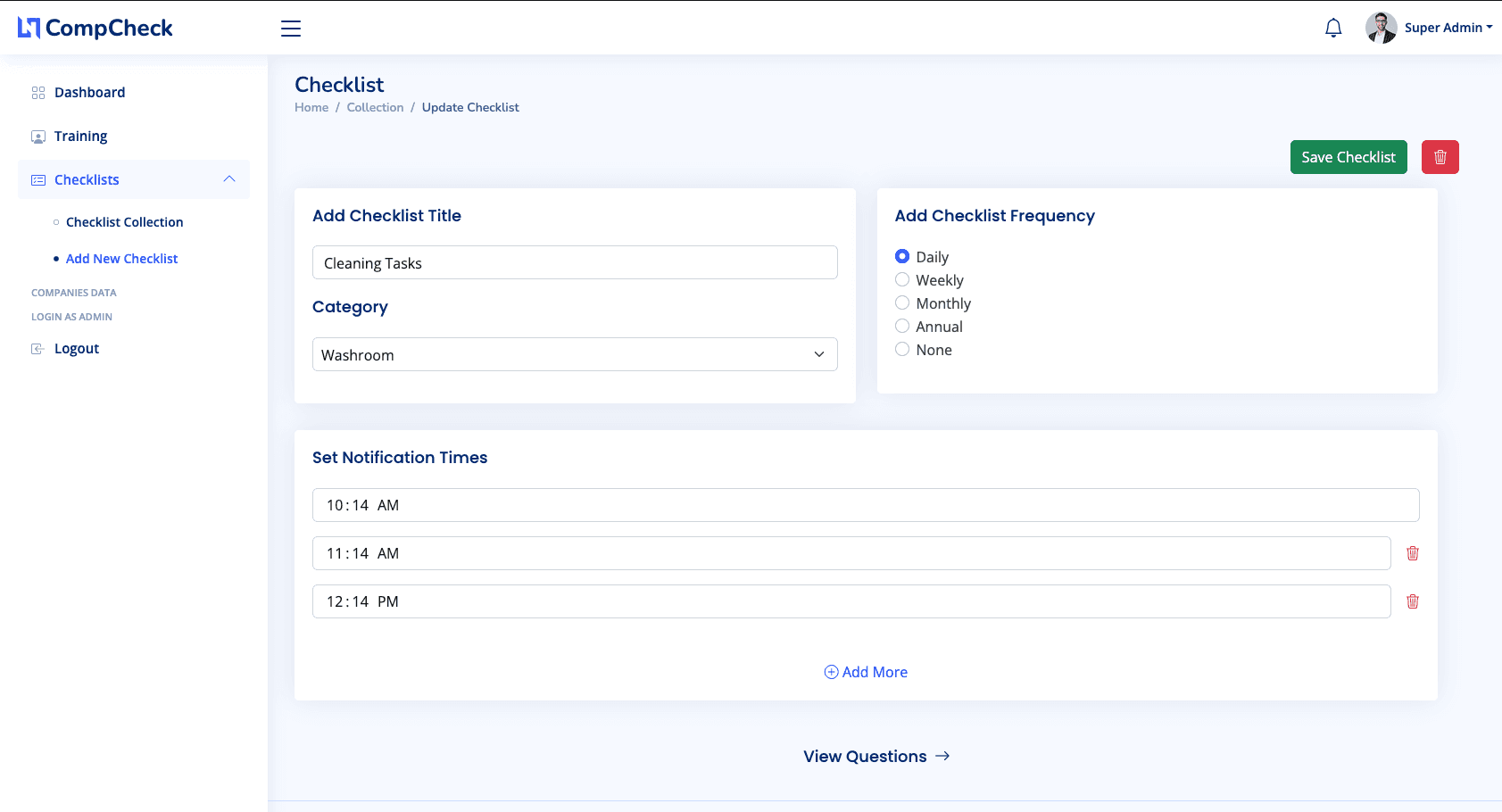
Task: Click the Add More link
Action: (x=866, y=672)
